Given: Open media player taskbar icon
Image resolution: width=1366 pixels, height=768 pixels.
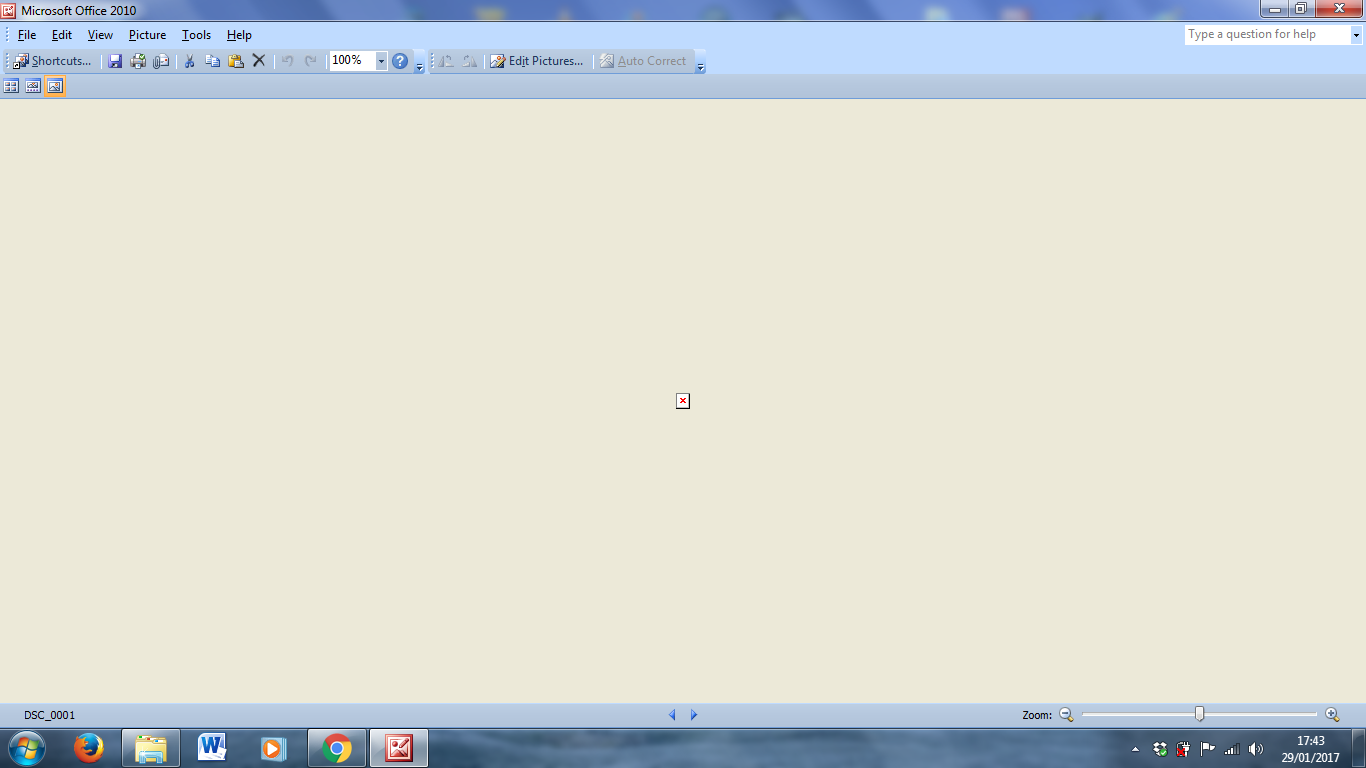Looking at the screenshot, I should pos(273,748).
